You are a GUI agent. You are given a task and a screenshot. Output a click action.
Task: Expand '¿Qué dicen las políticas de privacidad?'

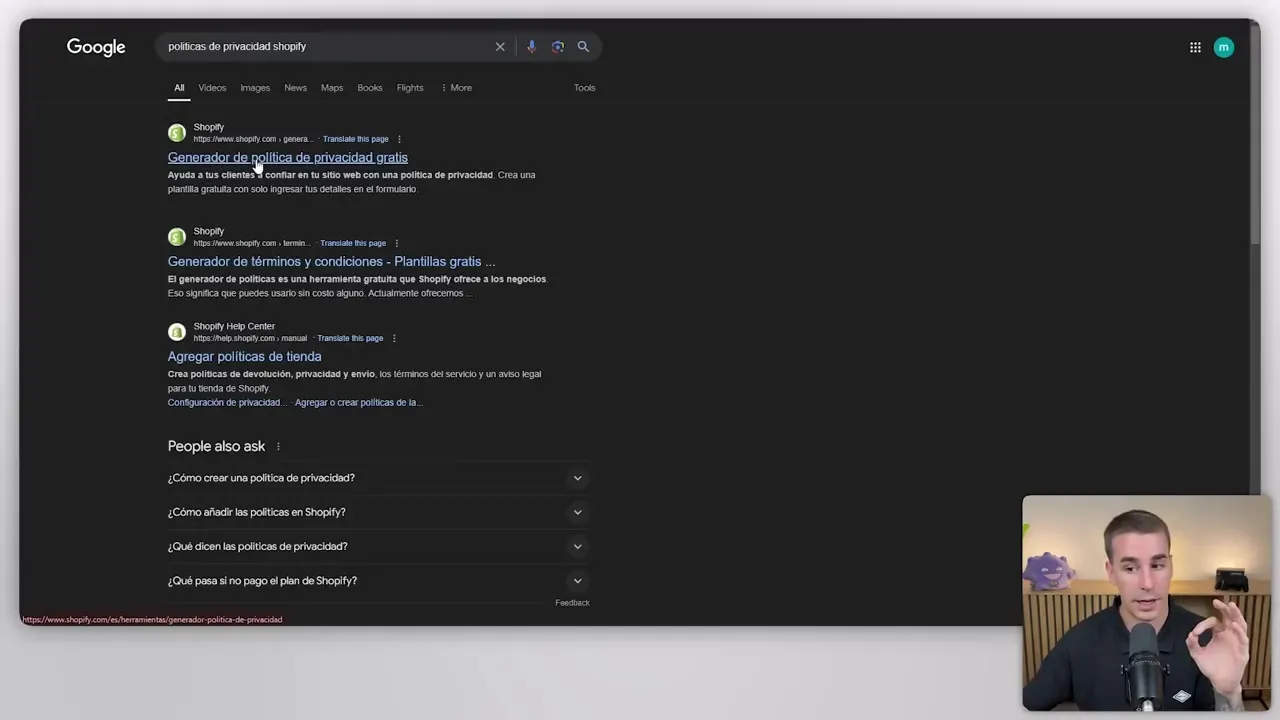(378, 546)
